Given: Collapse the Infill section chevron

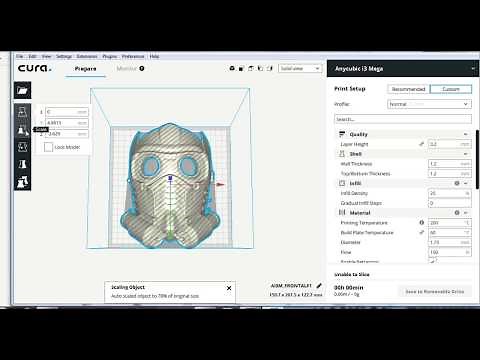Looking at the screenshot, I should coord(466,183).
